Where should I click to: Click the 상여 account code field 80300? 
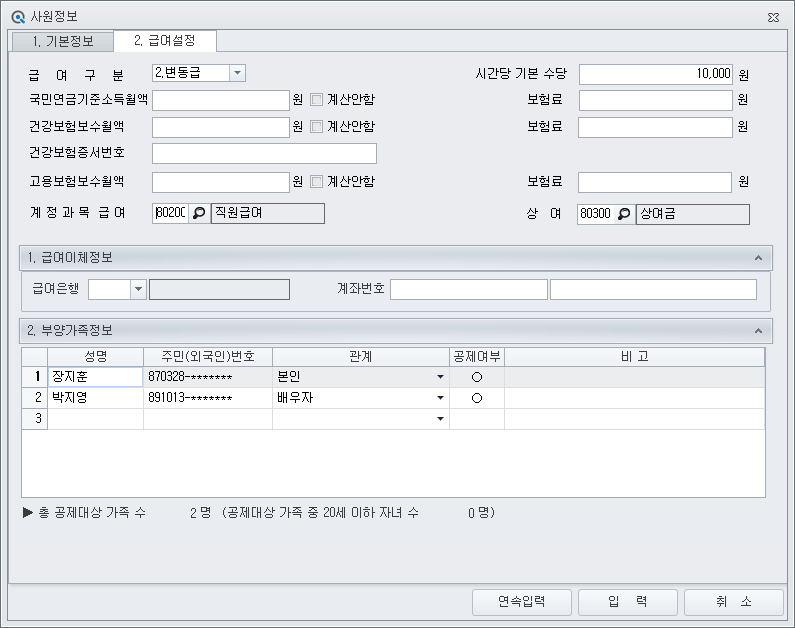(596, 214)
